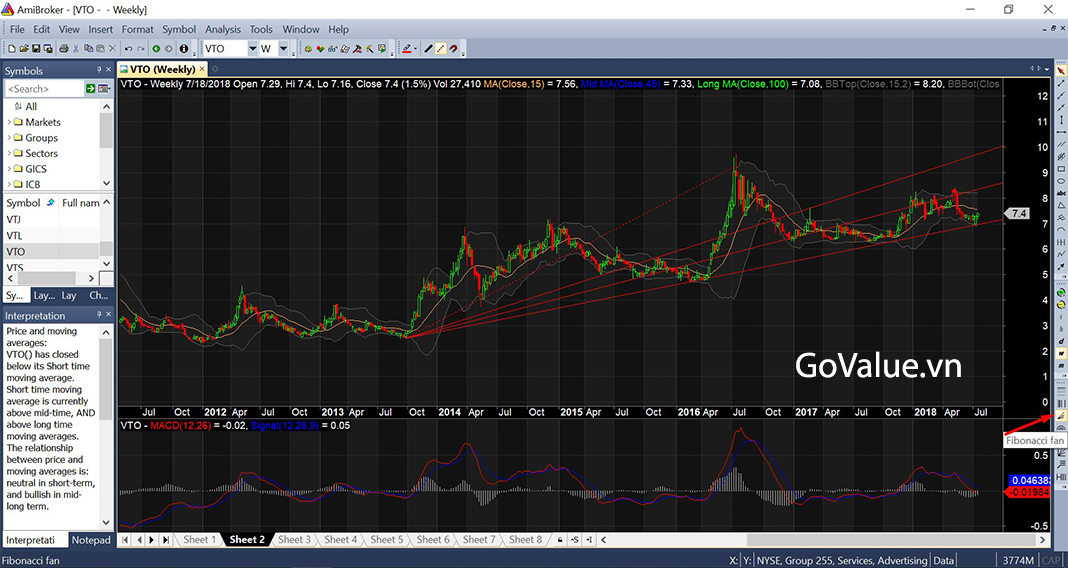Click the green zoom in icon
Image resolution: width=1068 pixels, height=569 pixels.
click(1061, 292)
